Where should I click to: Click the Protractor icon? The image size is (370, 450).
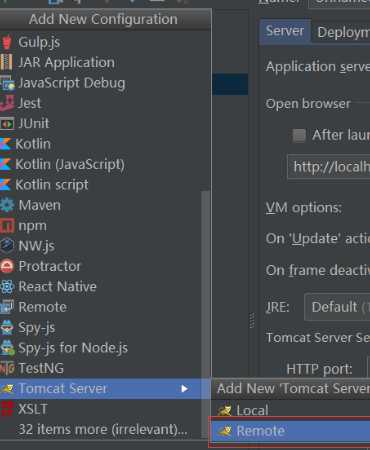7,266
